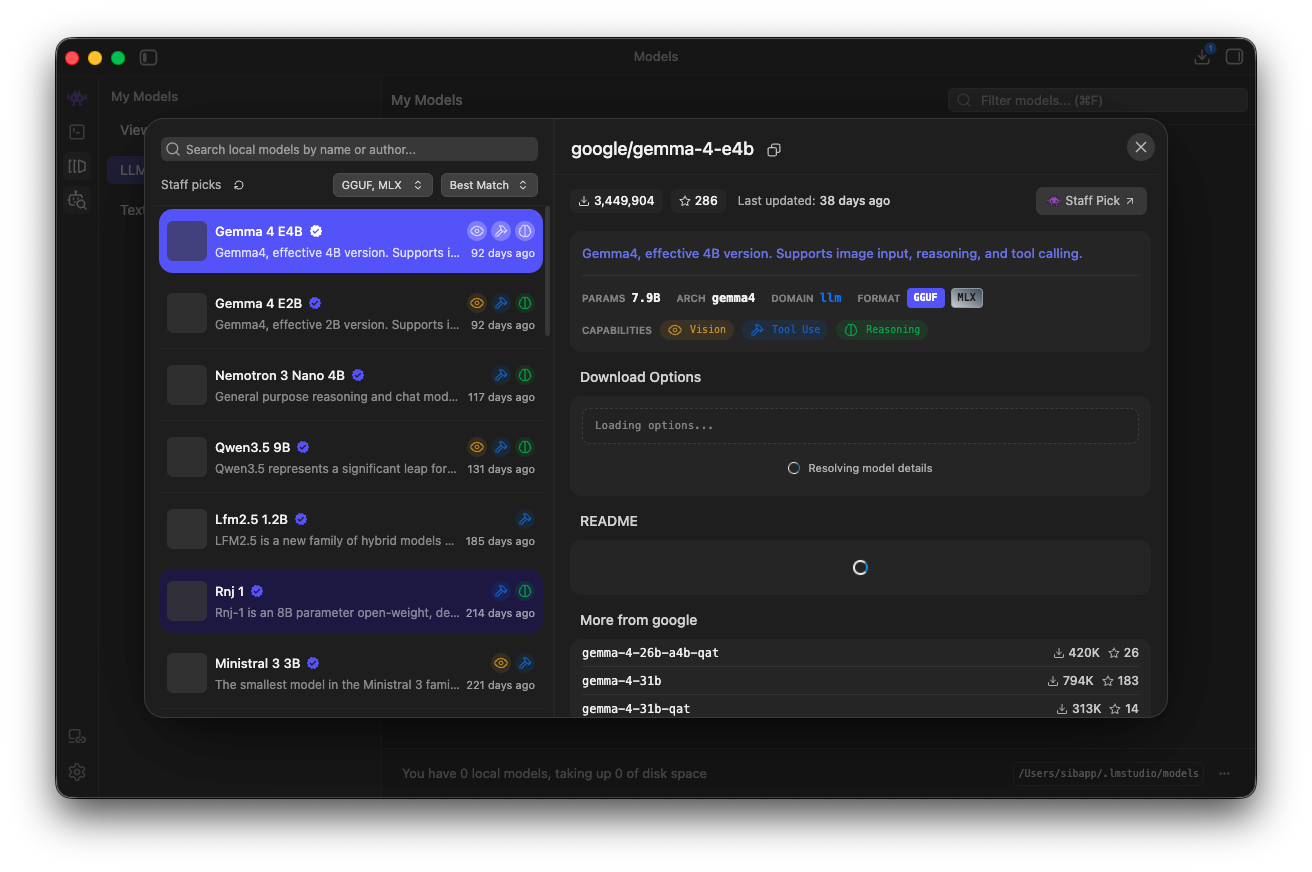Toggle the left sidebar from the title bar
The image size is (1312, 872).
tap(148, 57)
